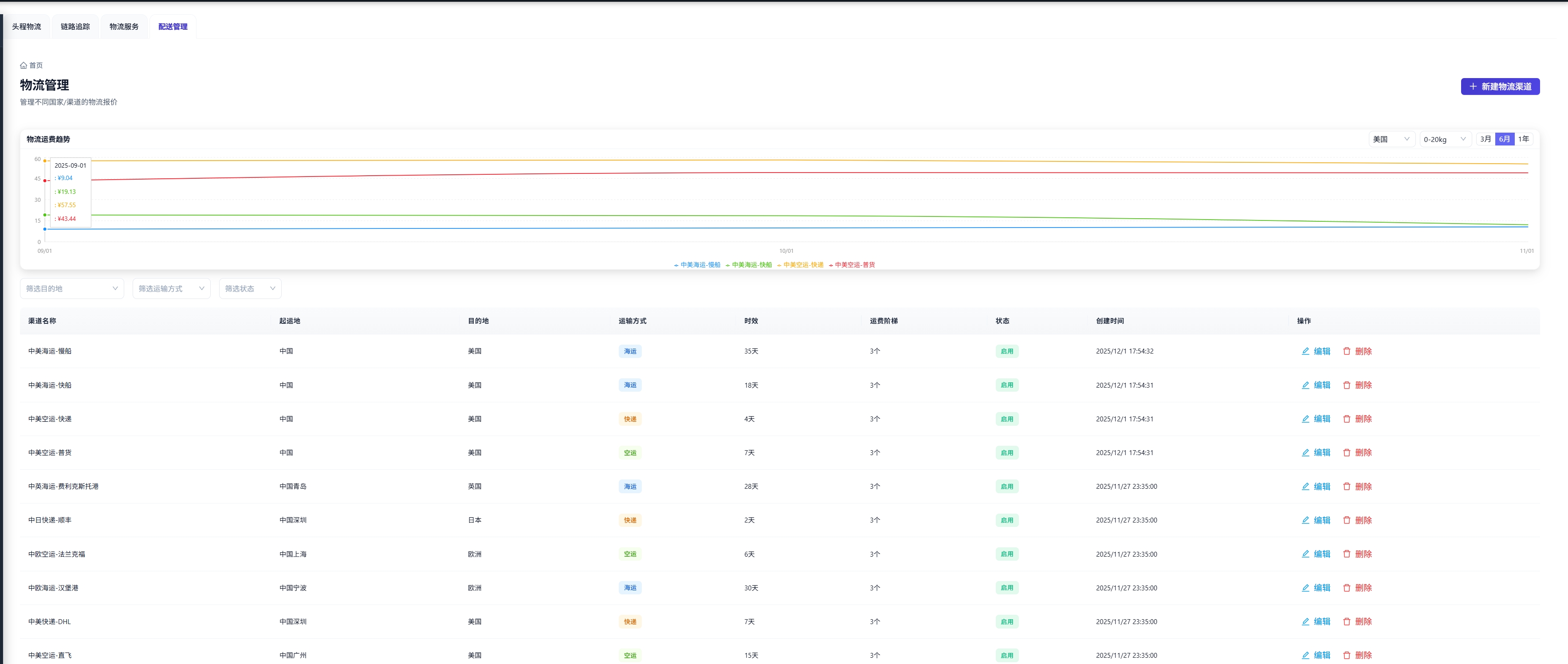This screenshot has width=1568, height=664.
Task: Open the 筛选目的地 dropdown
Action: point(72,288)
